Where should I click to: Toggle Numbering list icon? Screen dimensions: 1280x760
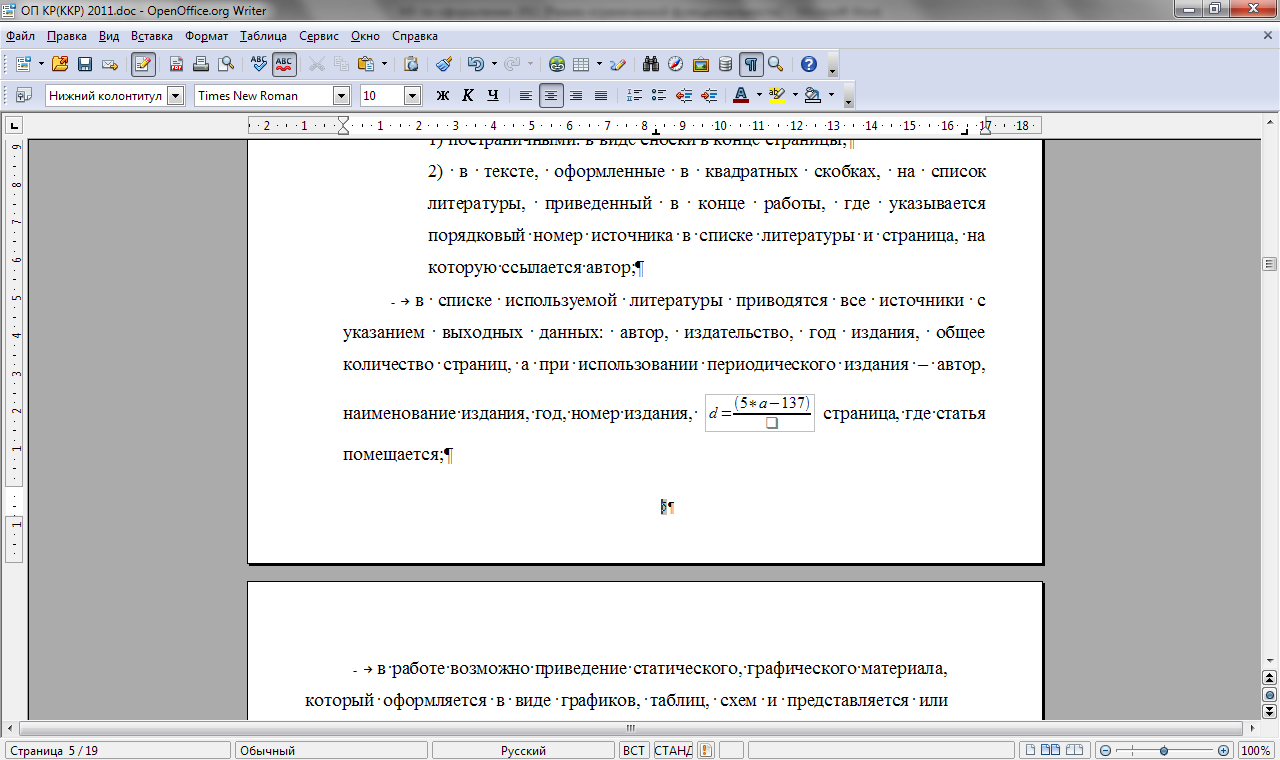(x=634, y=95)
